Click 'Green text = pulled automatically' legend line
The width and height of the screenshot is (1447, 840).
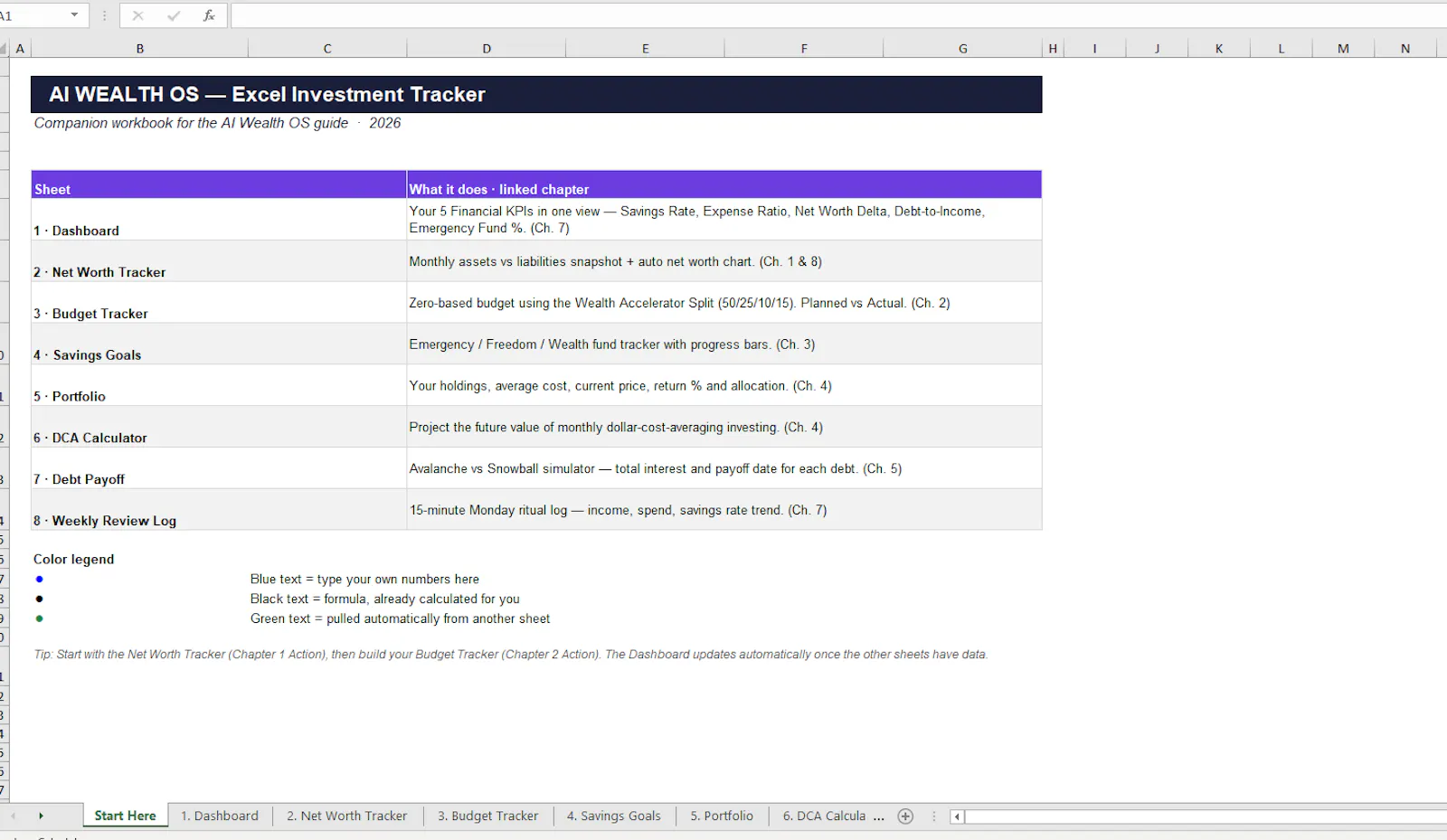[400, 619]
